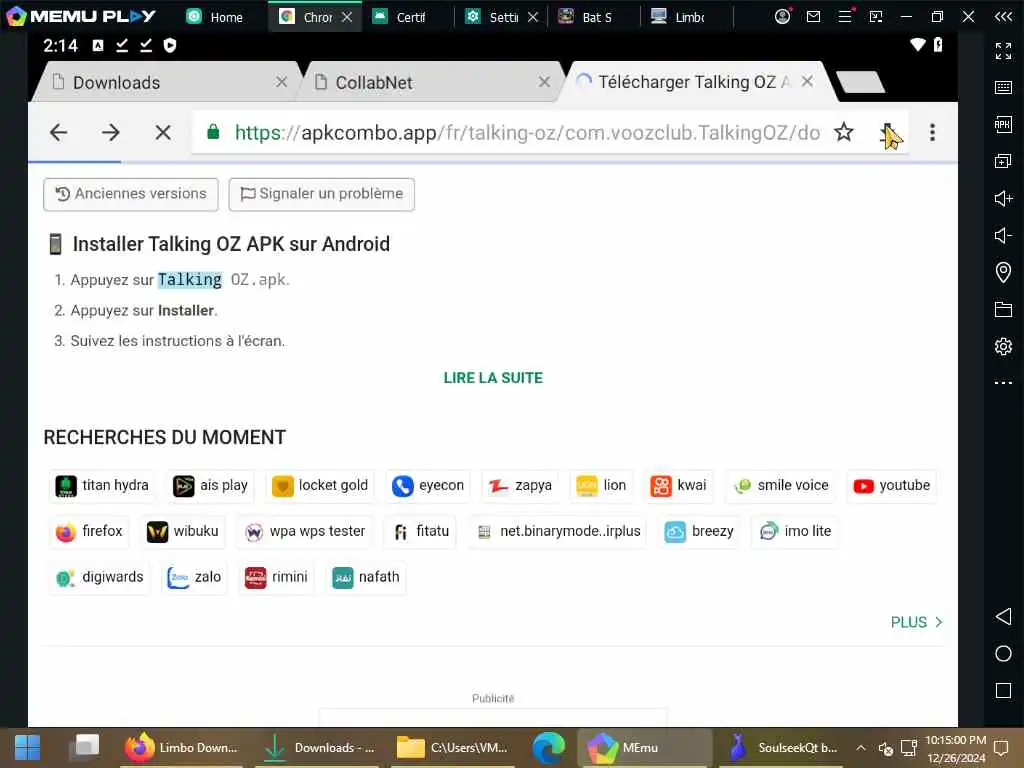This screenshot has height=768, width=1024.
Task: Click Android back triangle button
Action: point(1003,616)
